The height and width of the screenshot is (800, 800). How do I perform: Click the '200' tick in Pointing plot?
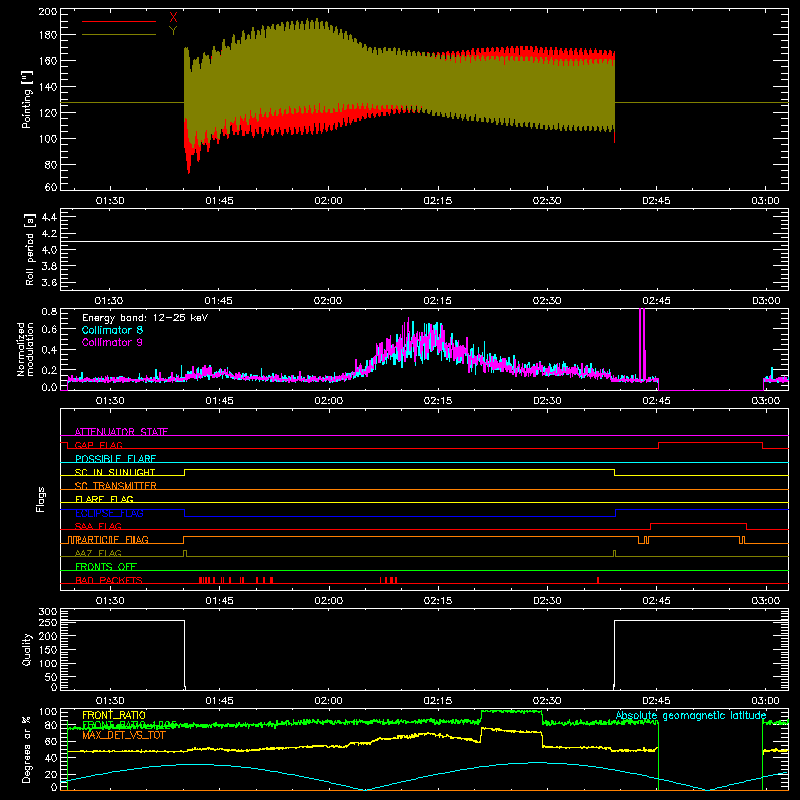[48, 11]
